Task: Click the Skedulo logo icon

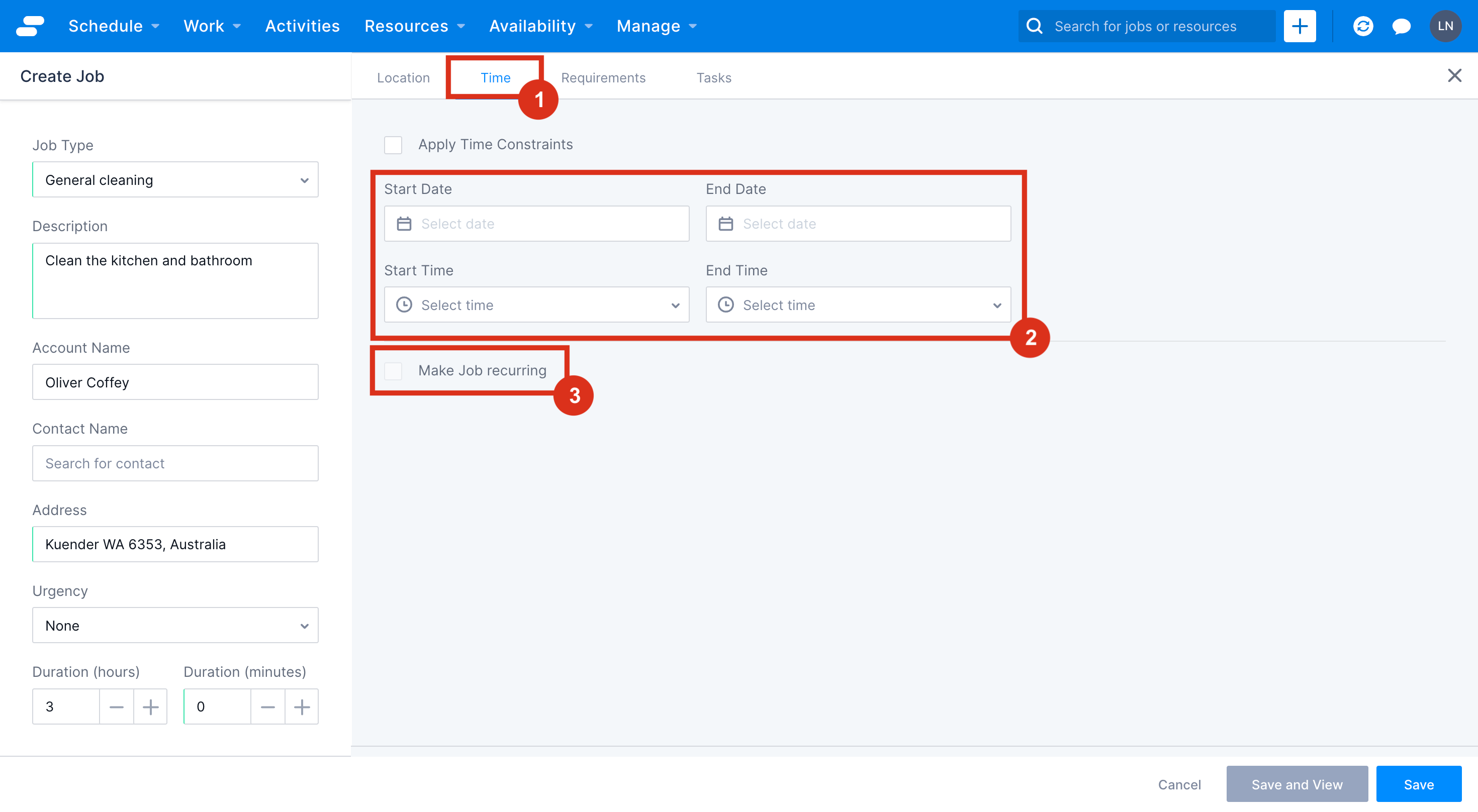Action: pos(30,26)
